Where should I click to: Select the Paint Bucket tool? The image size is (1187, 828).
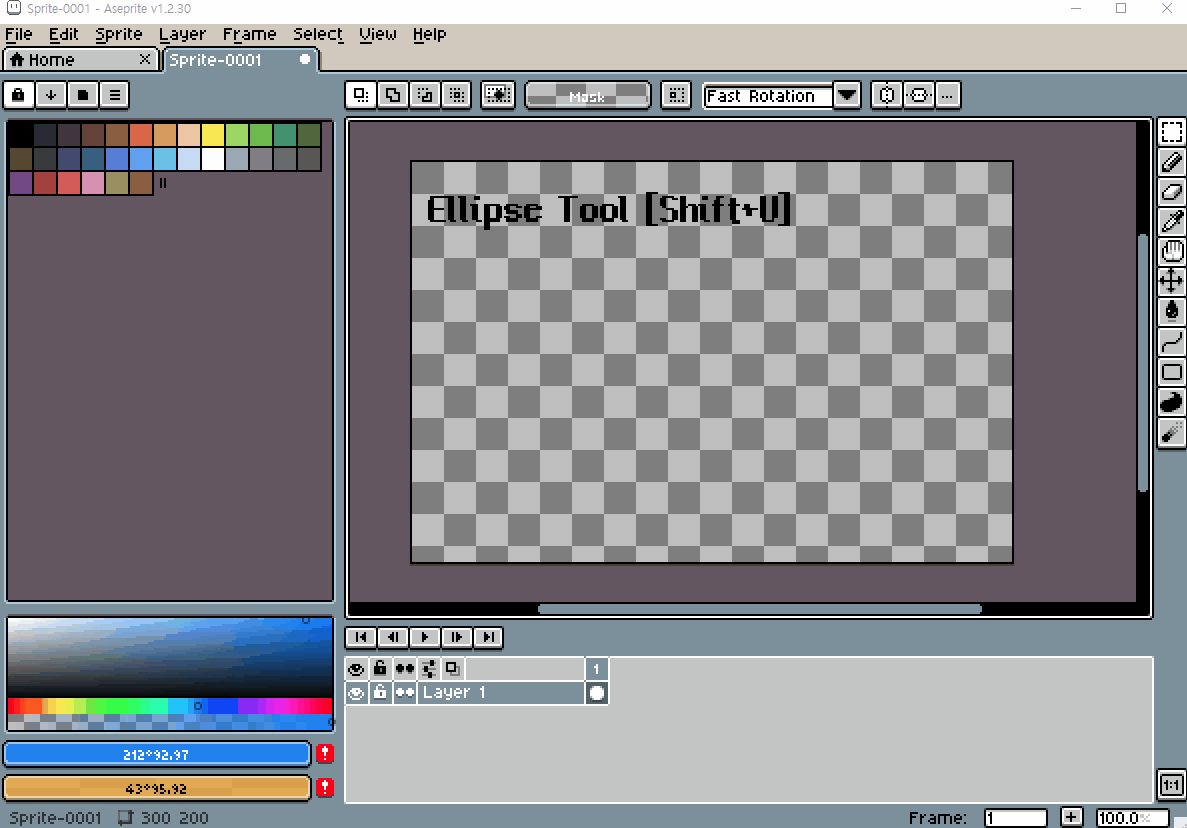[x=1171, y=311]
